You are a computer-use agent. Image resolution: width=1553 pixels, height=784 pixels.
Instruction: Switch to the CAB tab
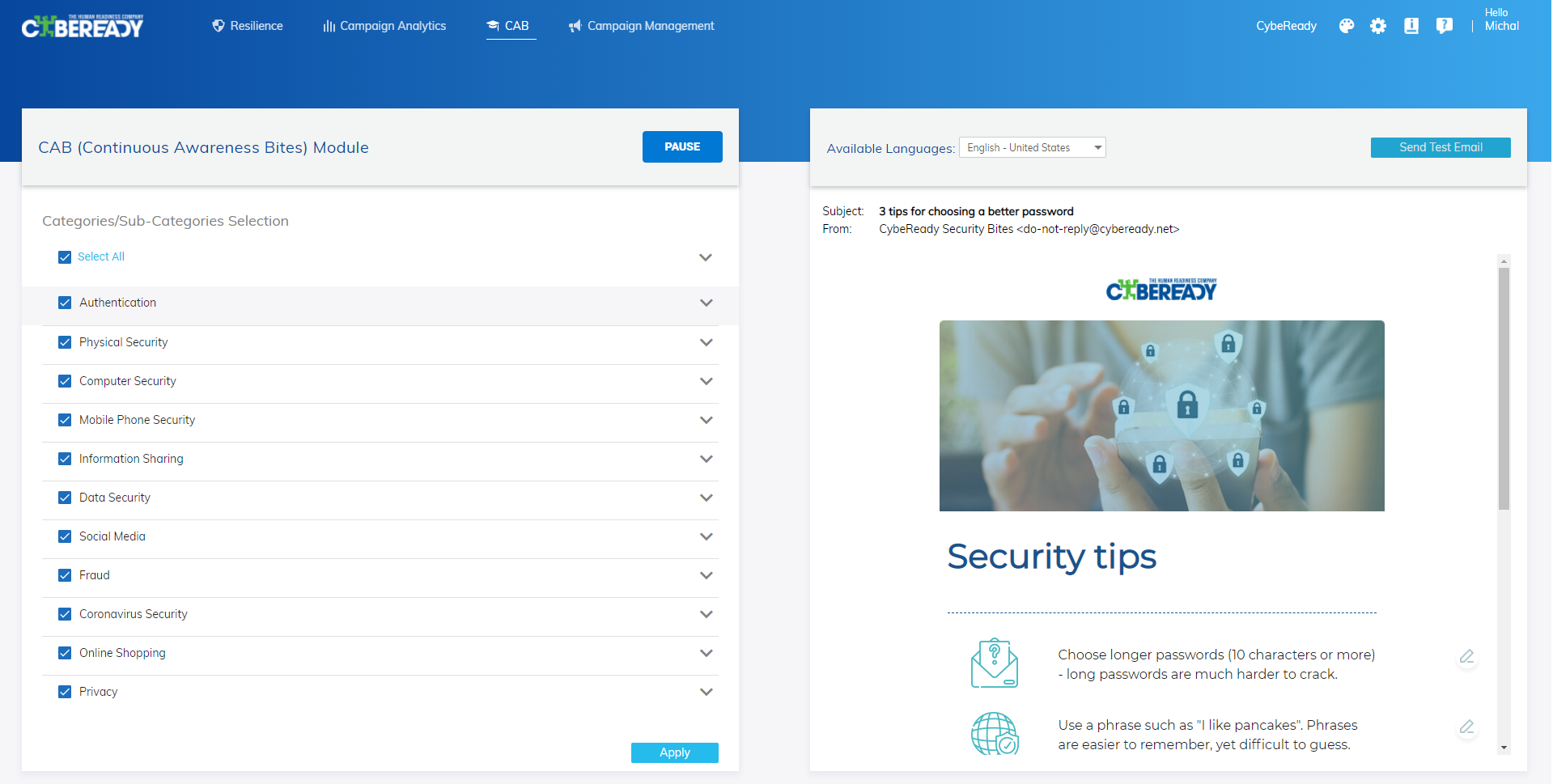tap(511, 25)
